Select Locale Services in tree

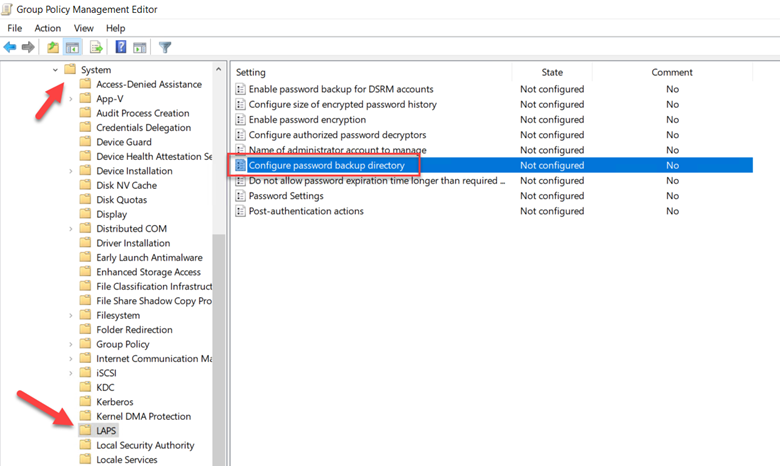pos(126,459)
